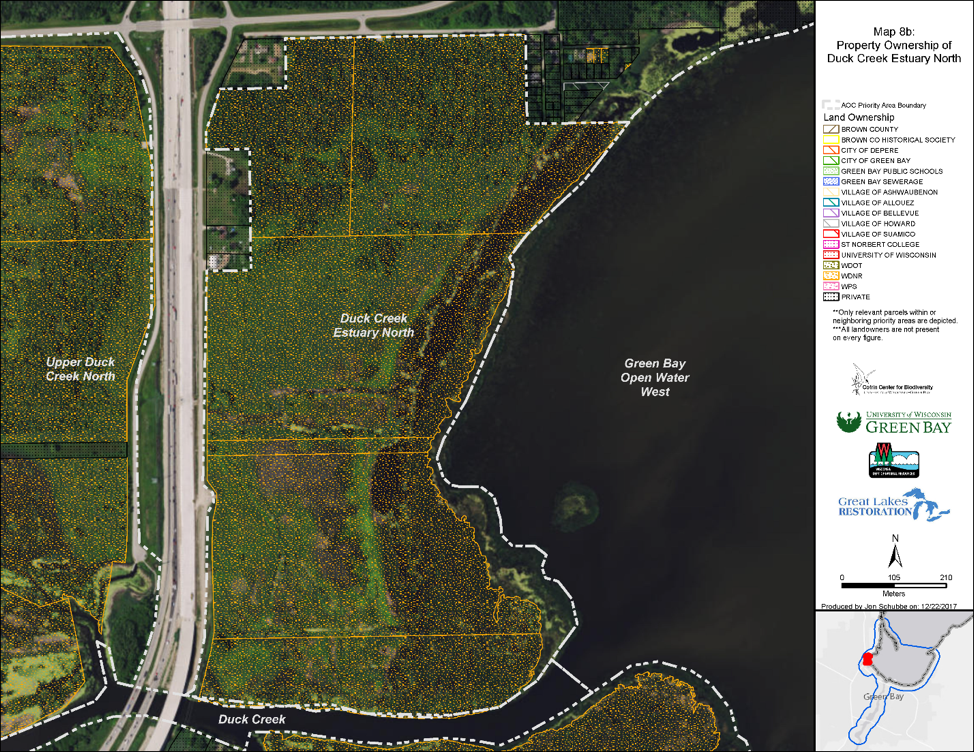This screenshot has height=752, width=974.
Task: Click the Cofrin Center for Biodiversity logo
Action: [890, 384]
